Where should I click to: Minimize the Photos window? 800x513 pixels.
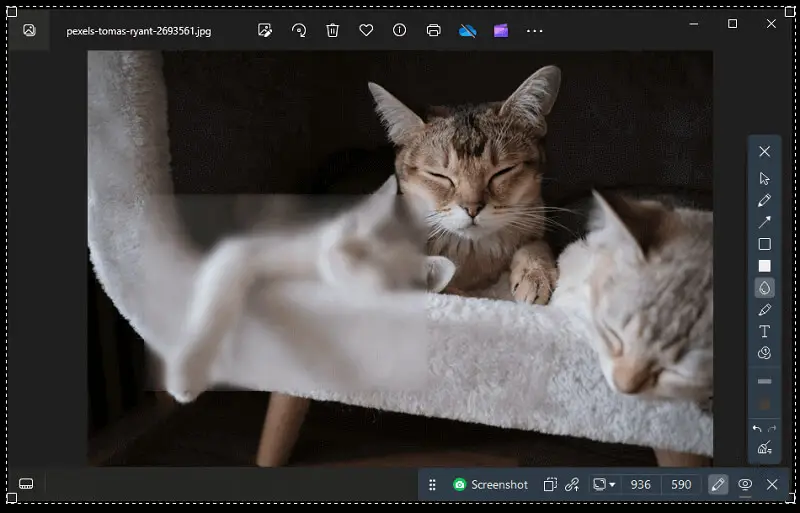coord(694,23)
